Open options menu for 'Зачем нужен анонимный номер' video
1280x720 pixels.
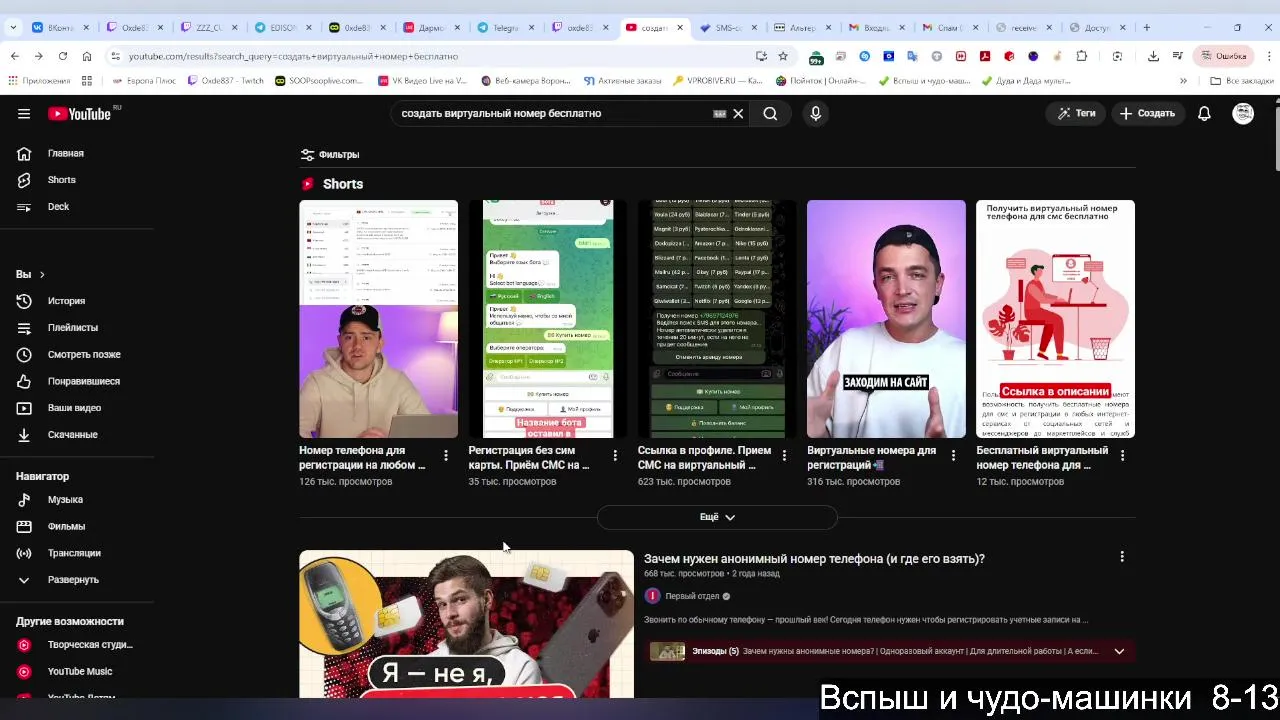click(x=1122, y=557)
